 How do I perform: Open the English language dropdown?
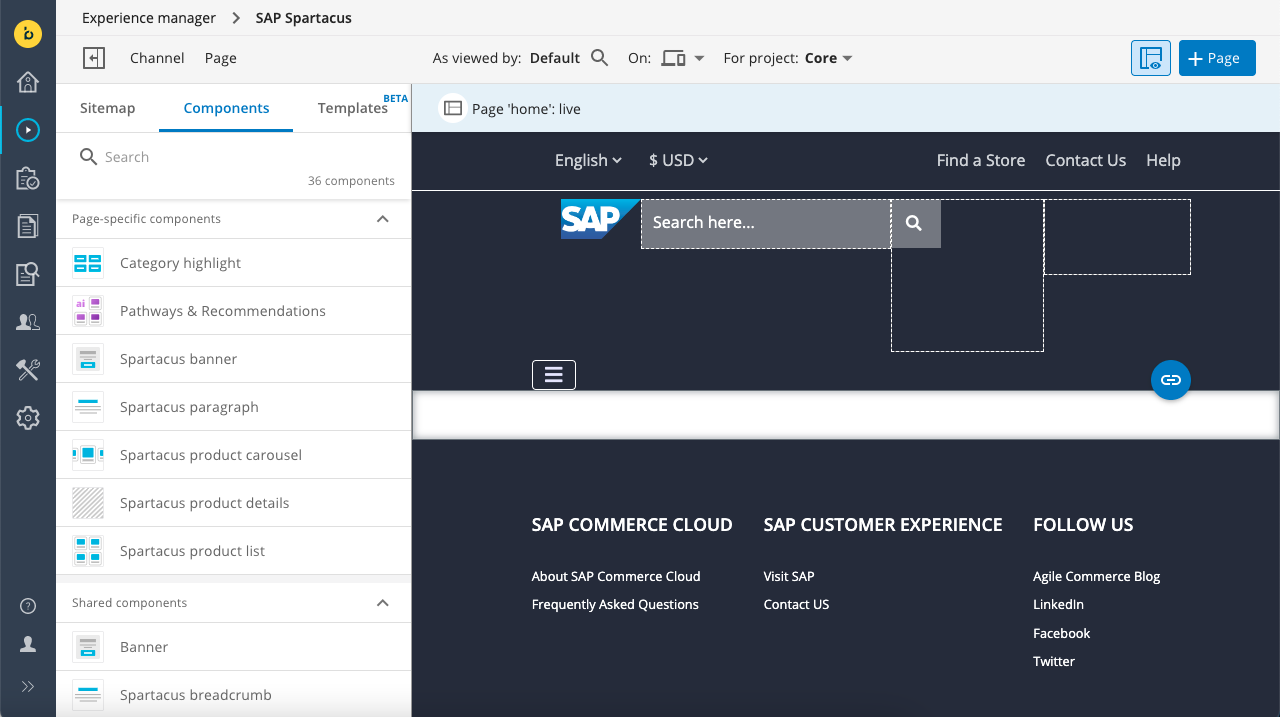click(588, 160)
